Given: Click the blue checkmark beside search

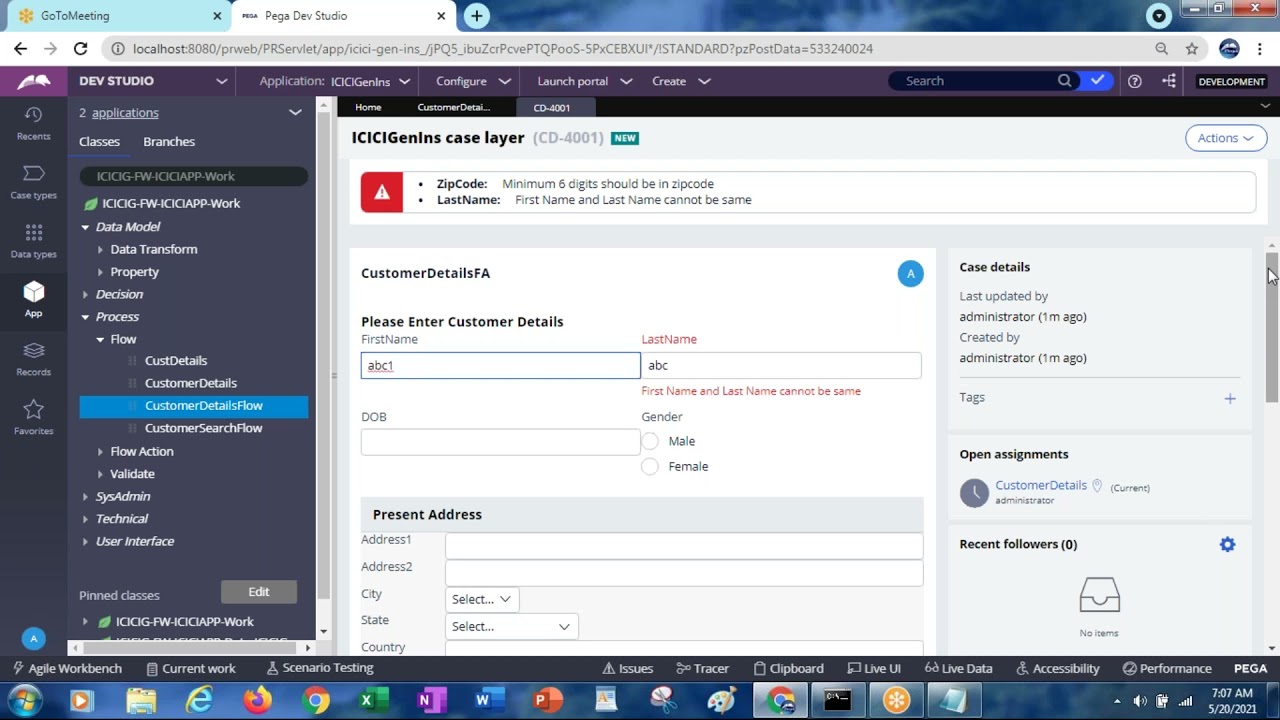Looking at the screenshot, I should click(x=1097, y=80).
